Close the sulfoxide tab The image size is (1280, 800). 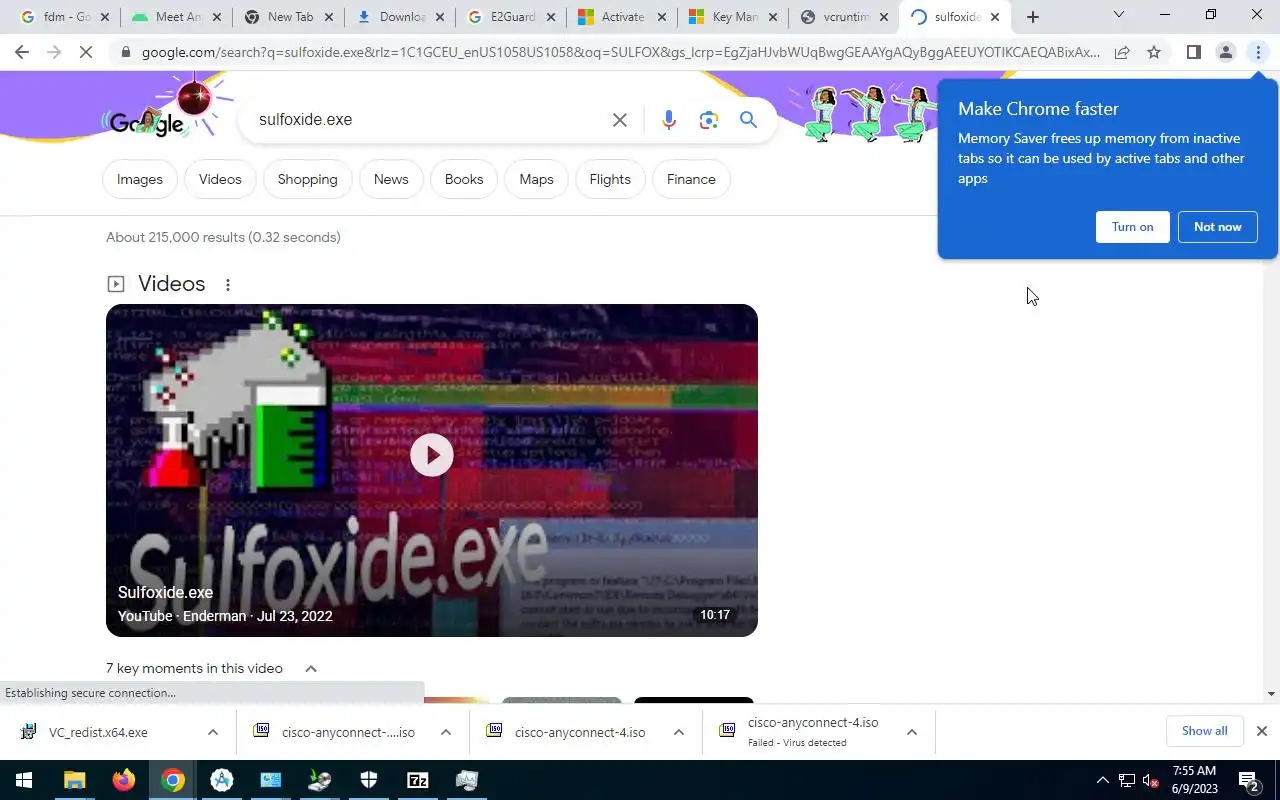click(994, 17)
